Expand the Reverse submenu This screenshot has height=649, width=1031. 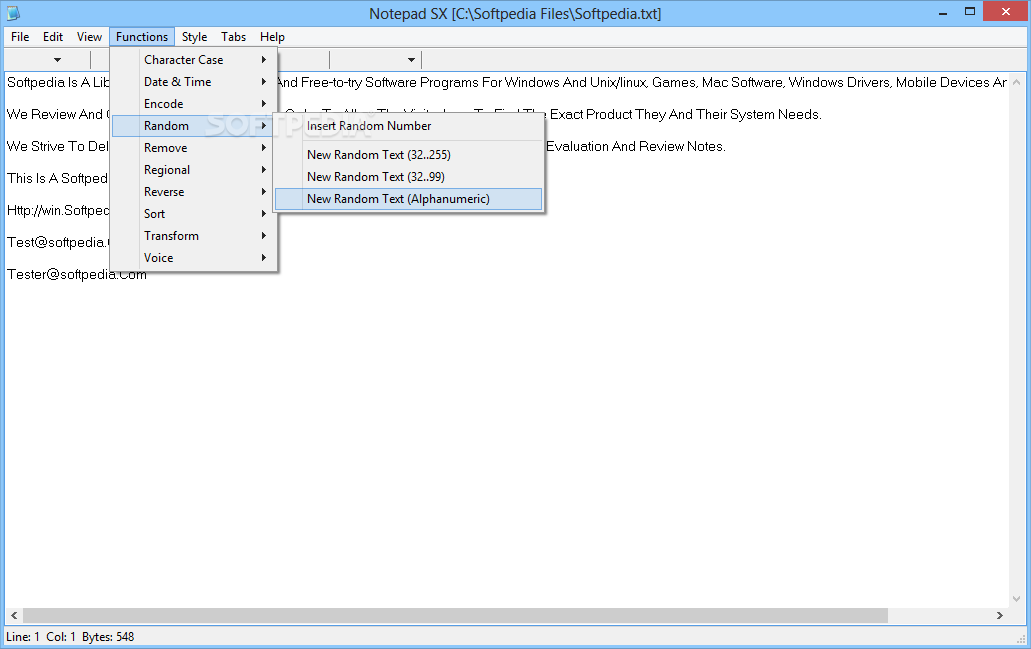coord(193,192)
